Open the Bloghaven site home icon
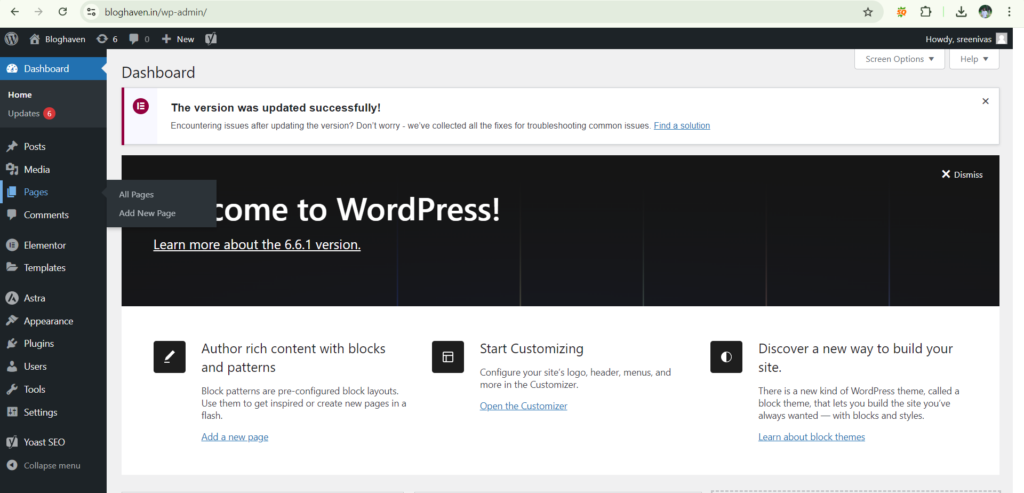The image size is (1024, 493). (x=35, y=39)
